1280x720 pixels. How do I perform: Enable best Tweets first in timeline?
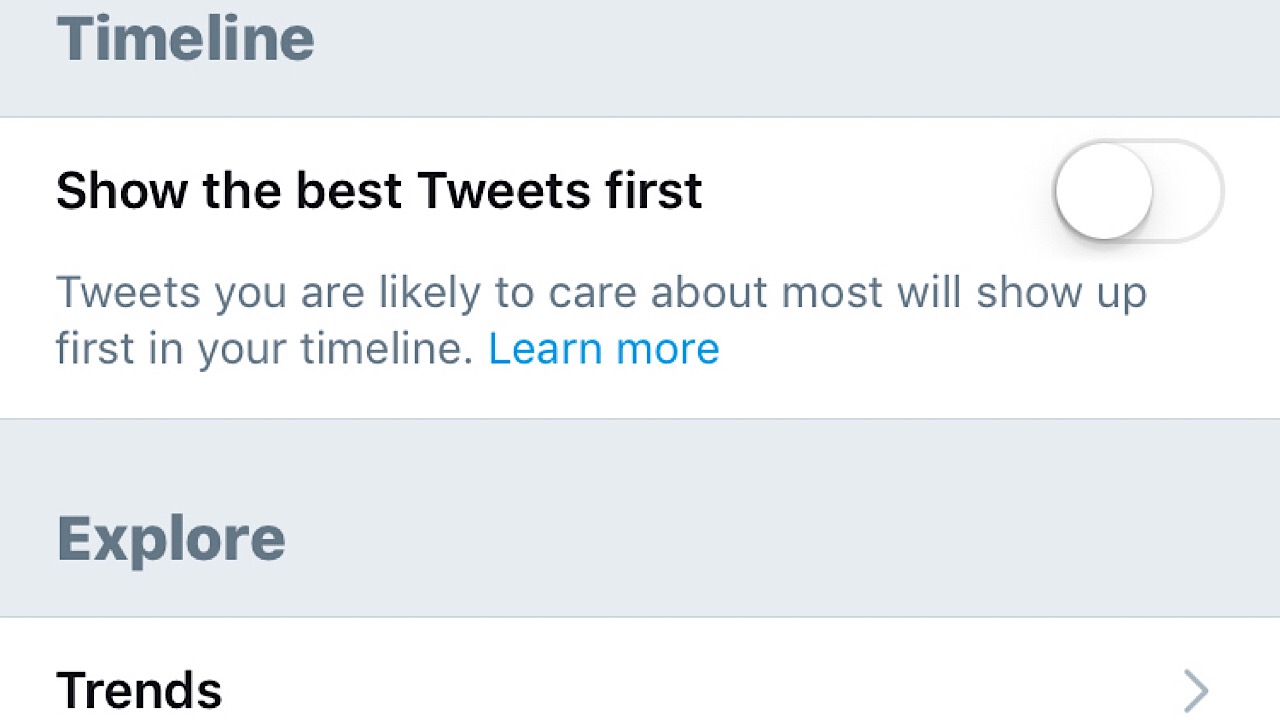[1138, 190]
